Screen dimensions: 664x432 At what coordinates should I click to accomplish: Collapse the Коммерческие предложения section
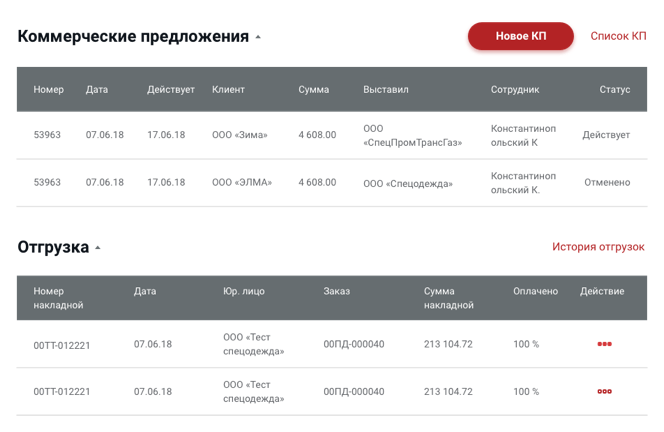coord(258,37)
